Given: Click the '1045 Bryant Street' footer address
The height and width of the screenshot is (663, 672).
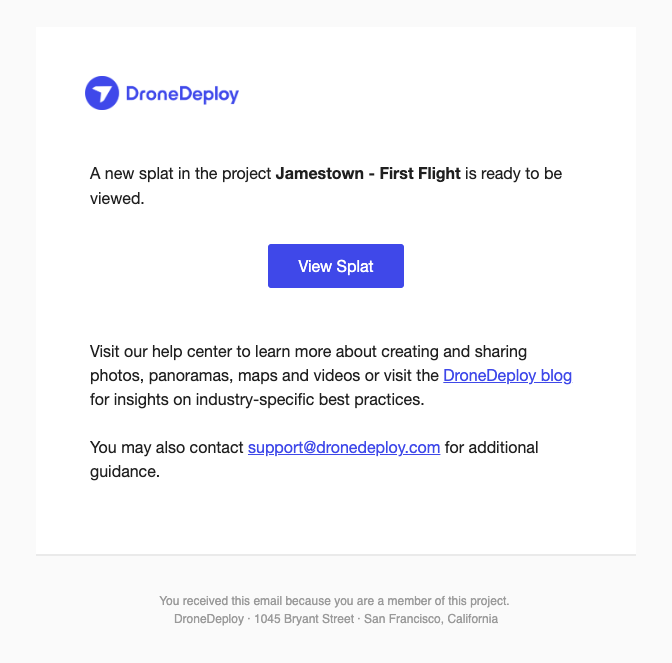Looking at the screenshot, I should pos(304,619).
